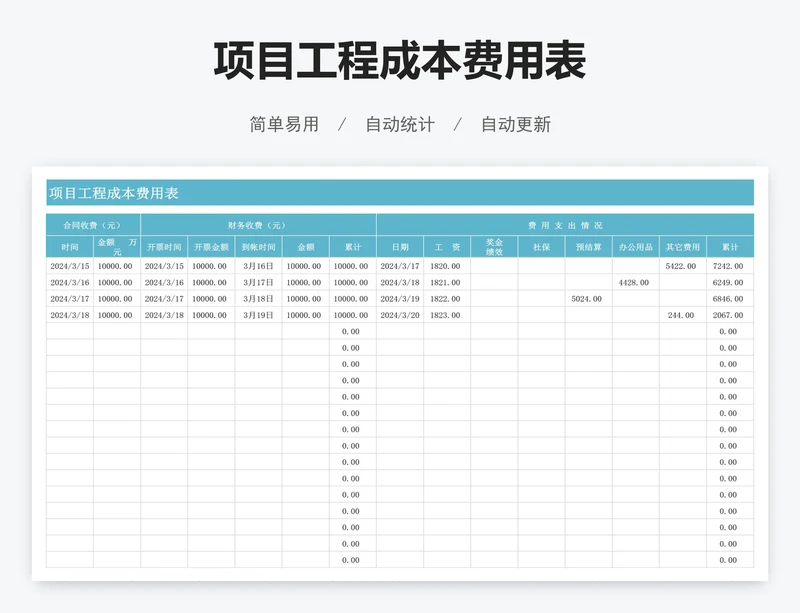Select the subtitle text 自动统计

click(400, 125)
